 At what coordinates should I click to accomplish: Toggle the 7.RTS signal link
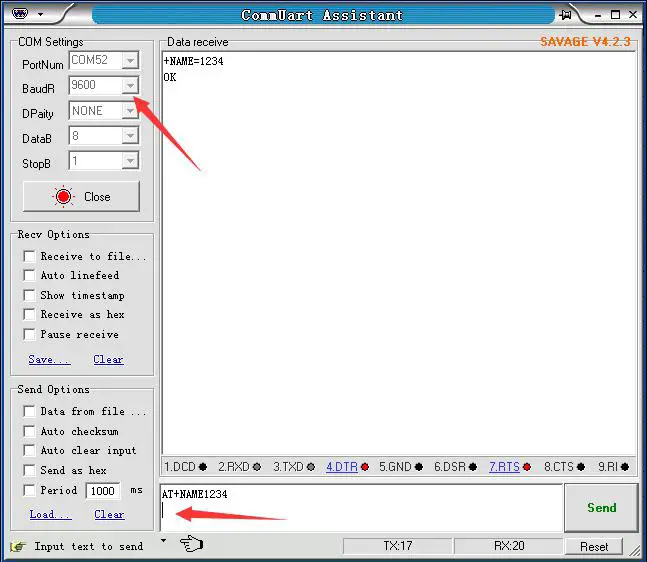tap(504, 467)
